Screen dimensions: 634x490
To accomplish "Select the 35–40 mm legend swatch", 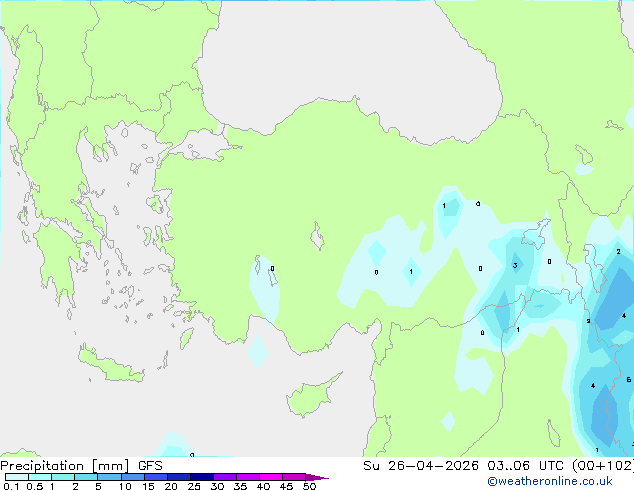I will [247, 477].
